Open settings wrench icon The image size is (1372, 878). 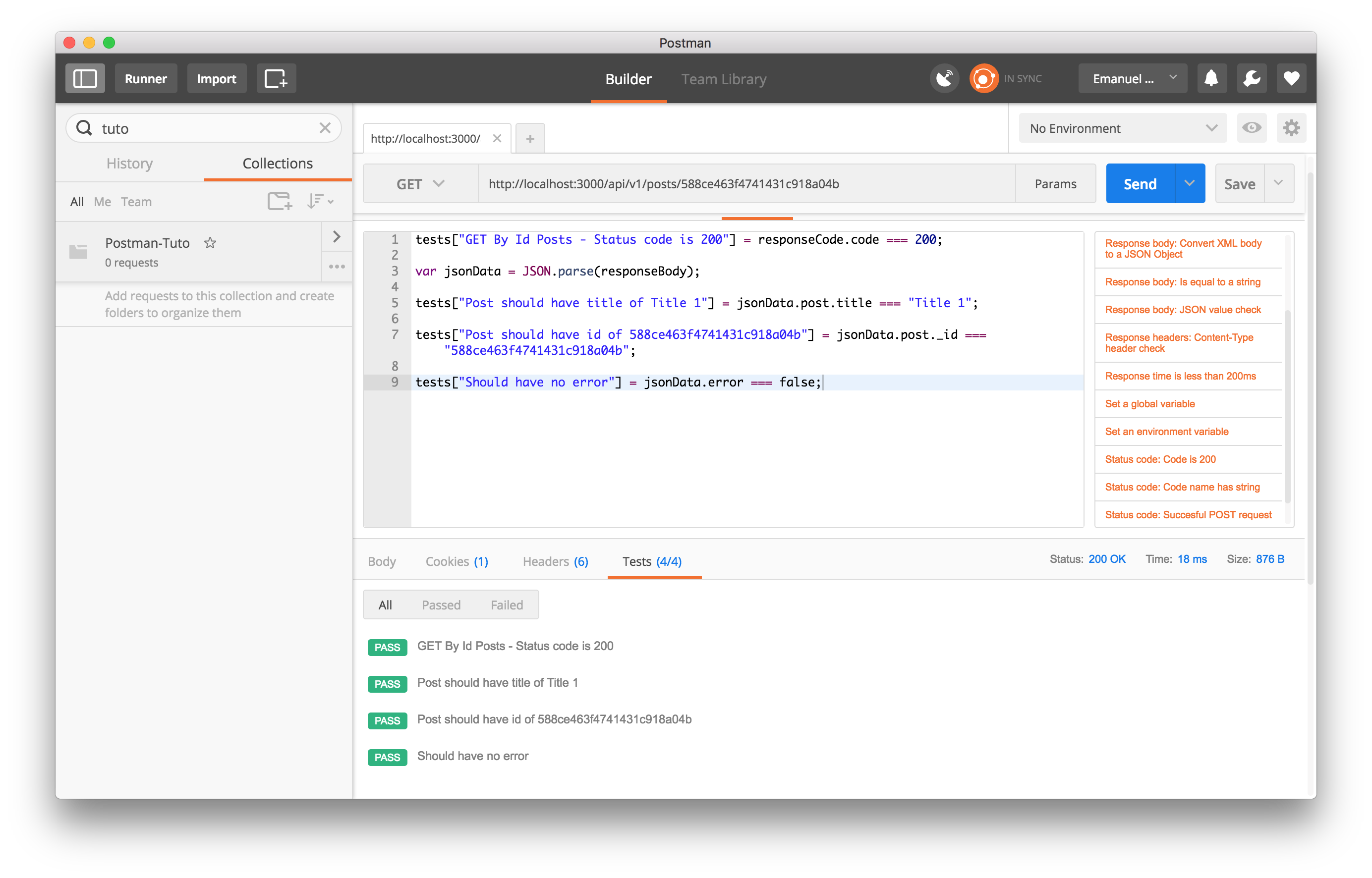click(x=1252, y=78)
